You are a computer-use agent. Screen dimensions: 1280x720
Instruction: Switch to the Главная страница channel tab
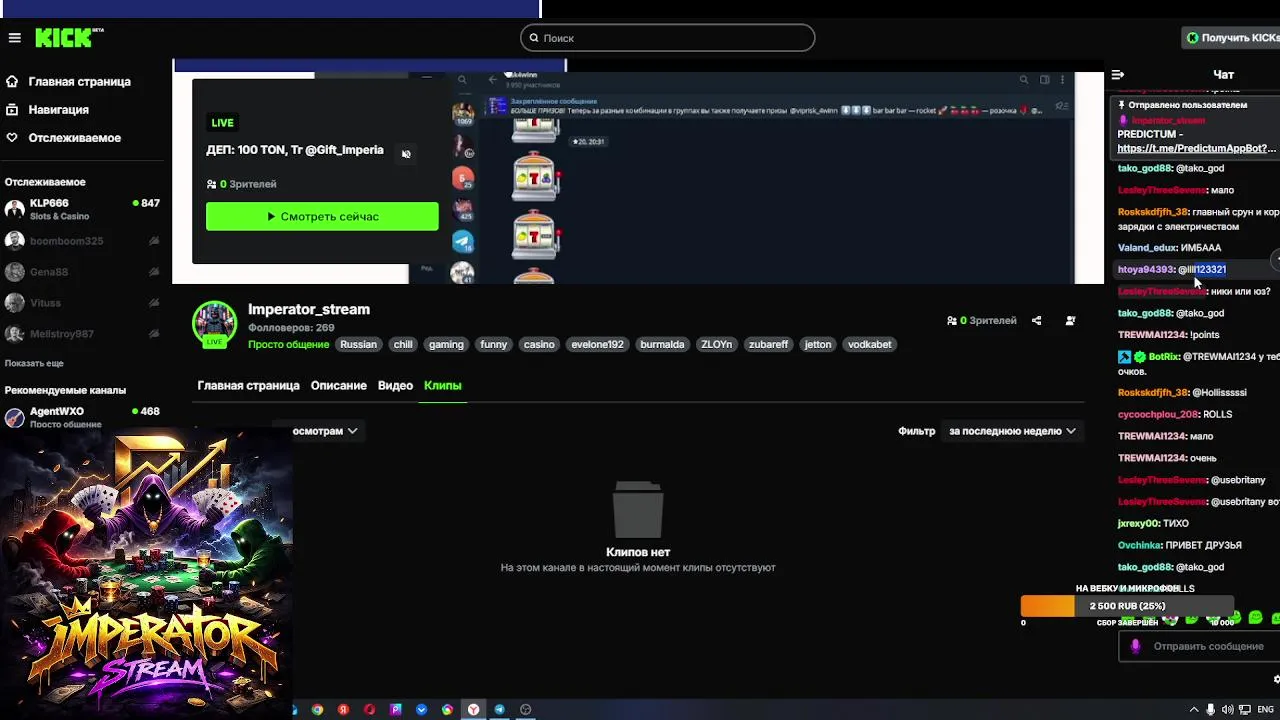248,386
